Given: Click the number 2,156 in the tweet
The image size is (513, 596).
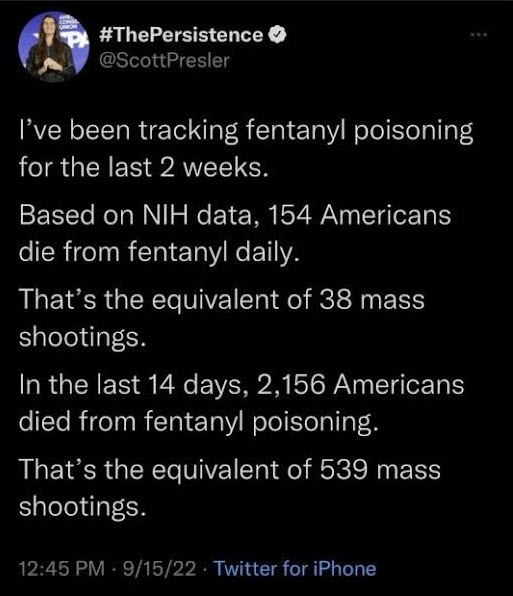Looking at the screenshot, I should pos(291,385).
